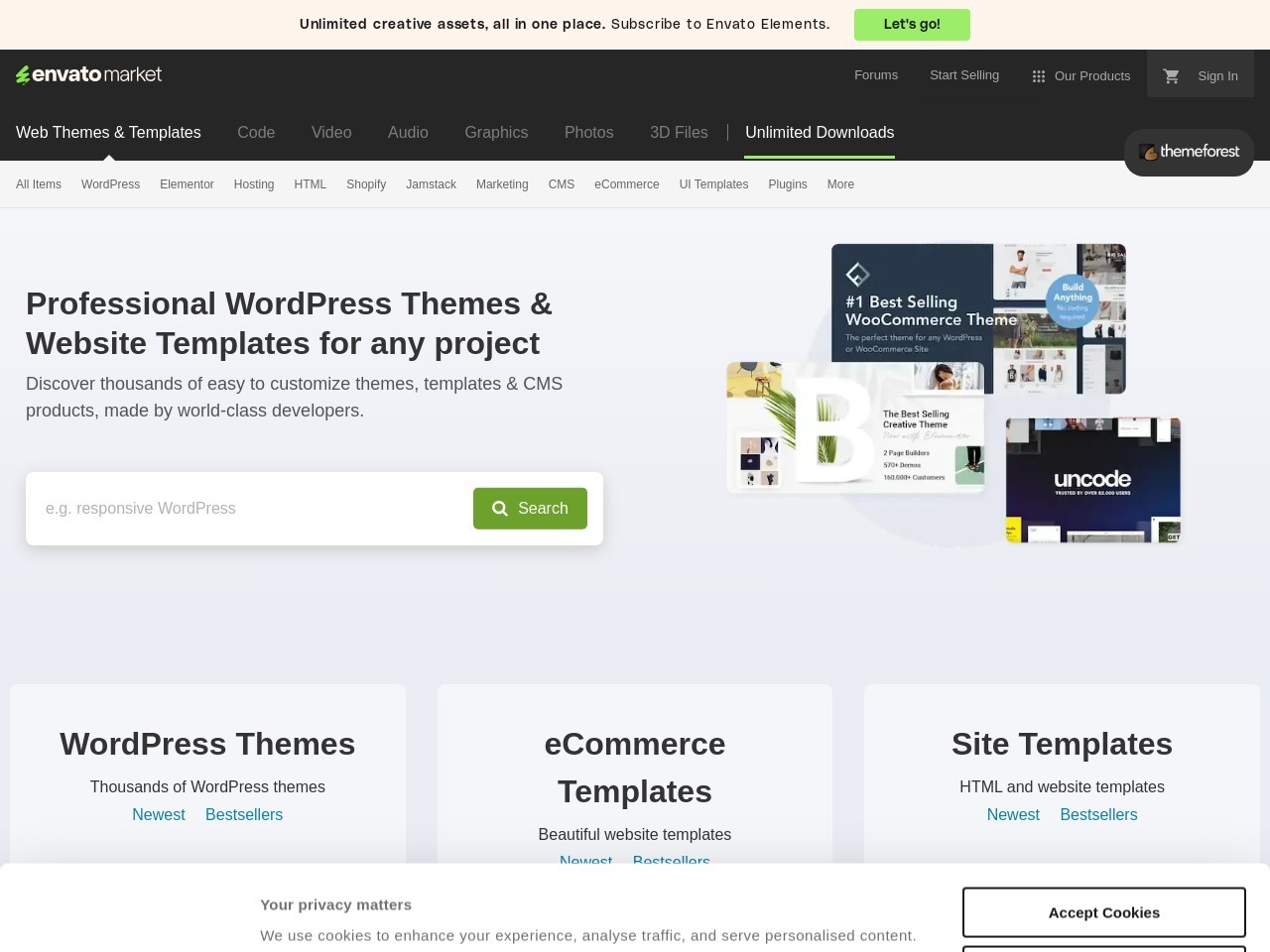Open the Unlimited Downloads tab
The height and width of the screenshot is (952, 1270).
pyautogui.click(x=820, y=132)
